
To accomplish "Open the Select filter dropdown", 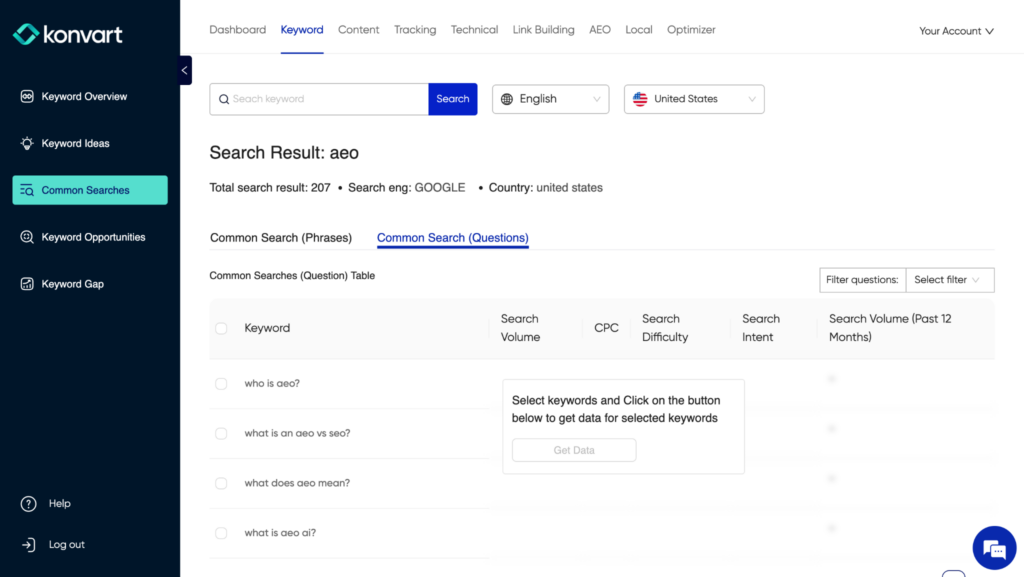I will tap(950, 280).
